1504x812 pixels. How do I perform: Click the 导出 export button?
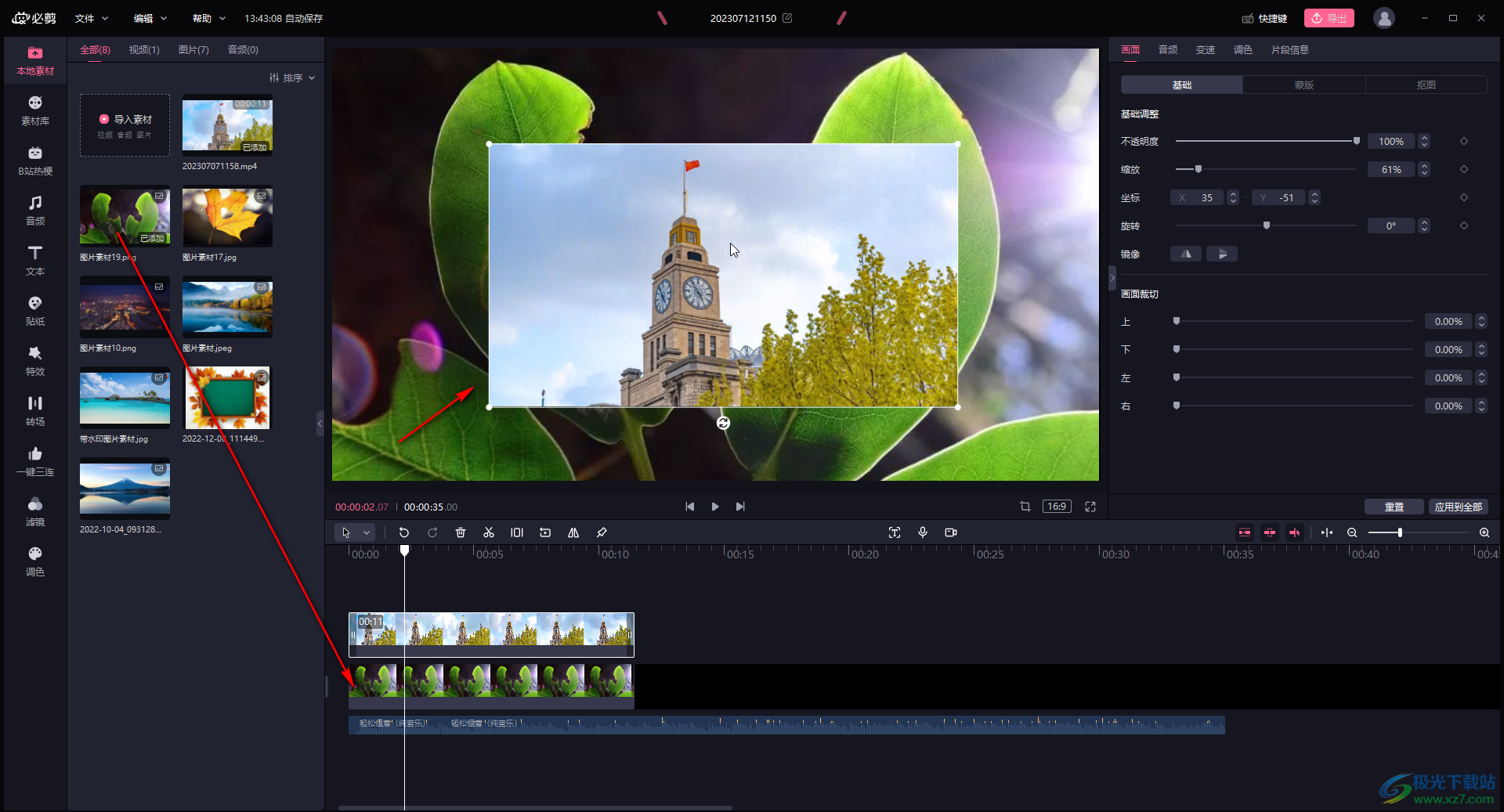point(1329,18)
